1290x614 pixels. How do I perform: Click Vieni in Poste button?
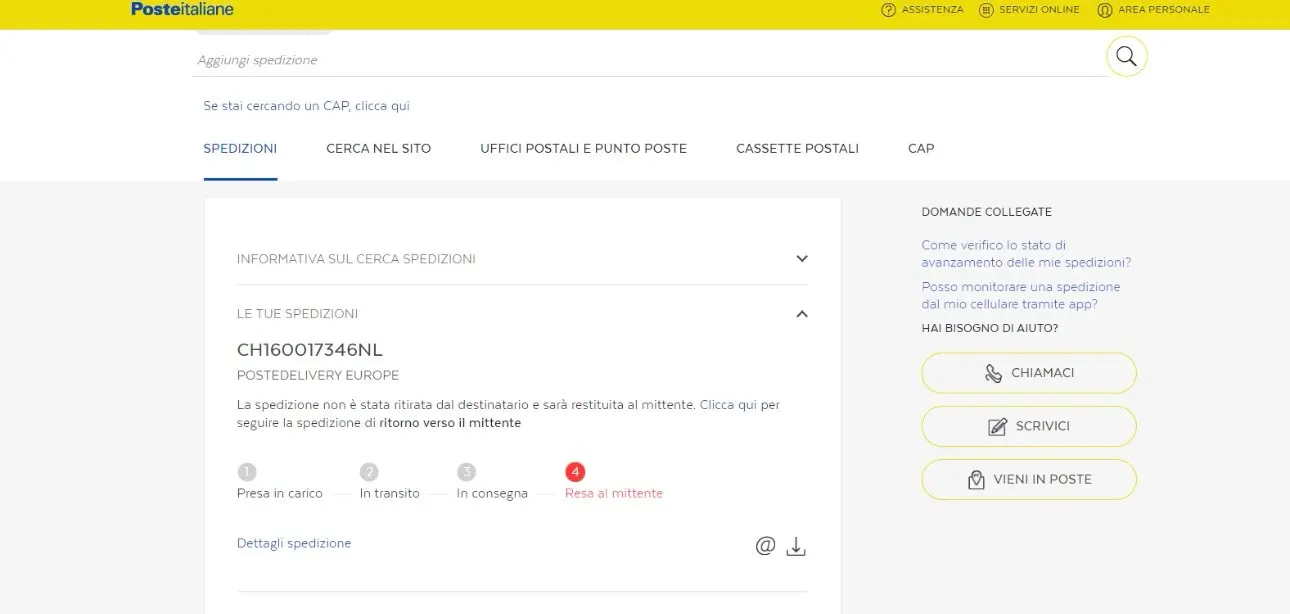[1029, 479]
